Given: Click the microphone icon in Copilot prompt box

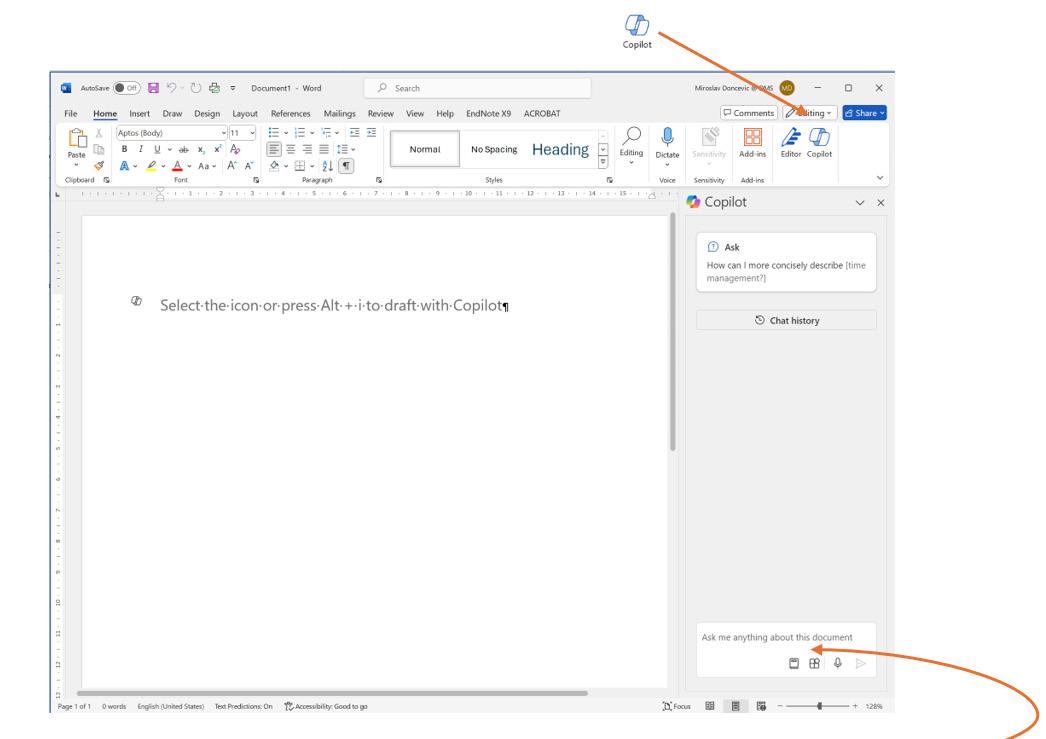Looking at the screenshot, I should coord(838,663).
